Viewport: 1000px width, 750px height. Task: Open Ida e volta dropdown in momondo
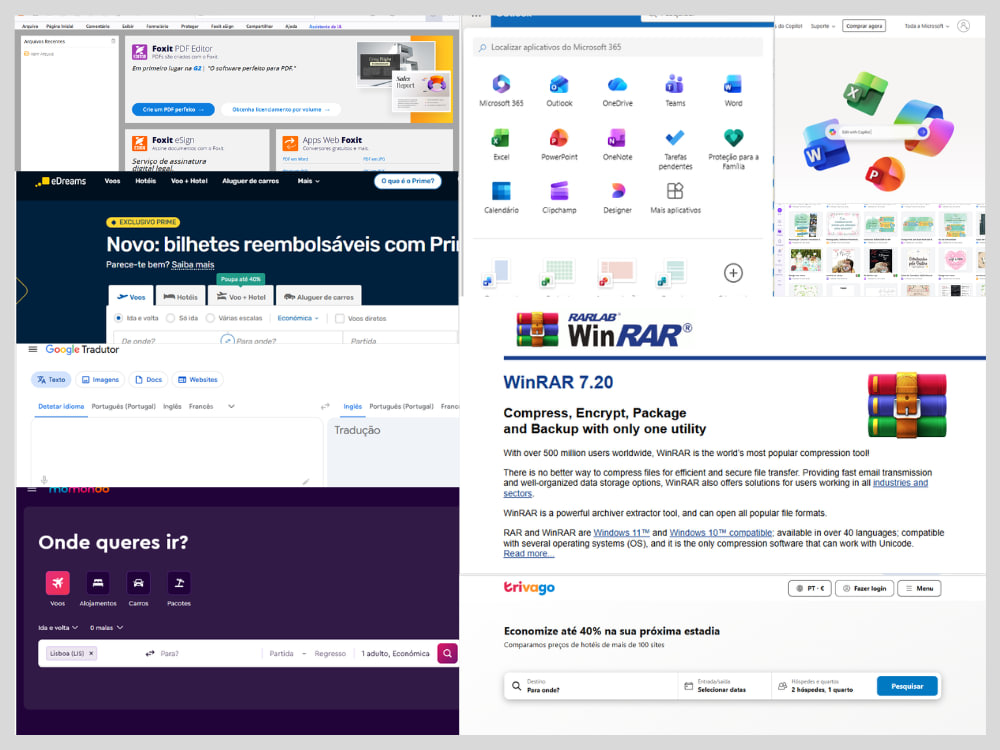pos(58,628)
